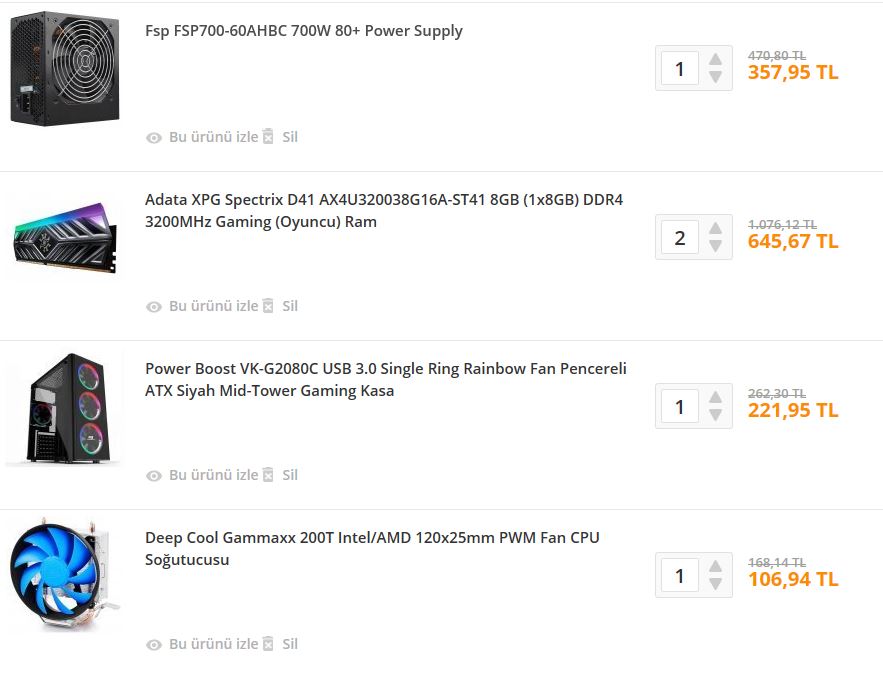
Task: Click trash icon for Power Boost case
Action: click(268, 475)
